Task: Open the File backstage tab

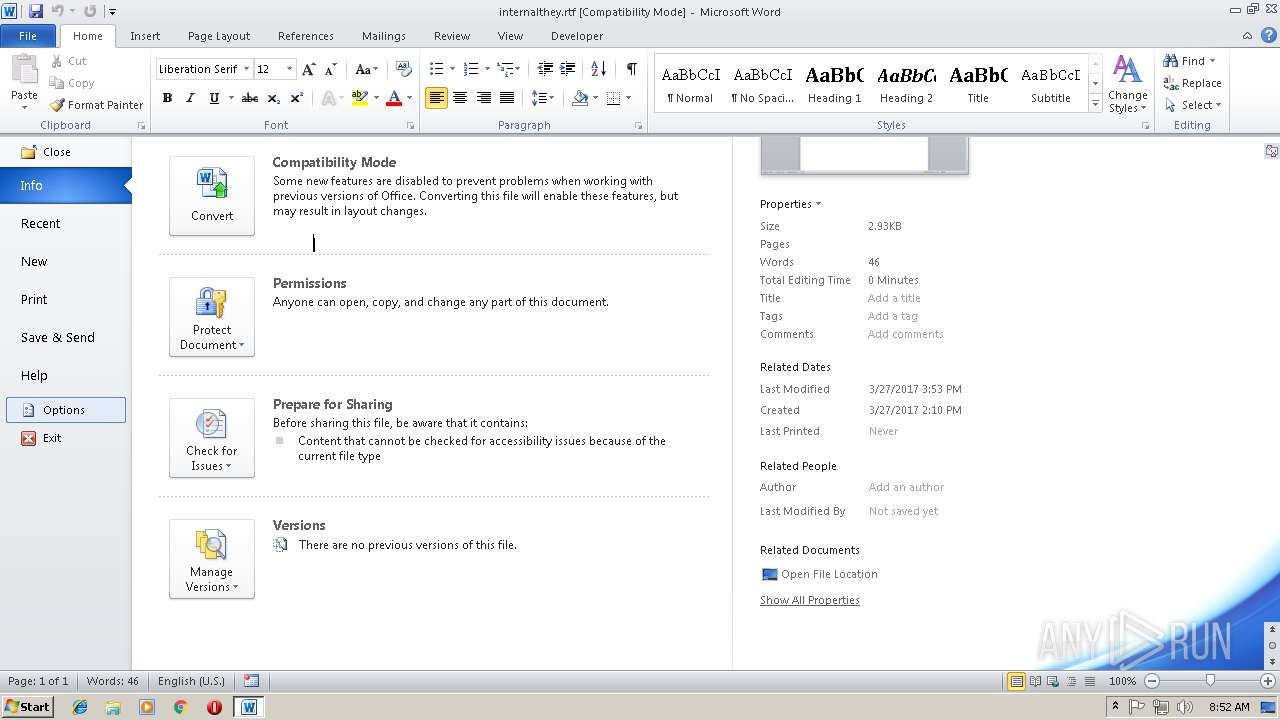Action: coord(28,36)
